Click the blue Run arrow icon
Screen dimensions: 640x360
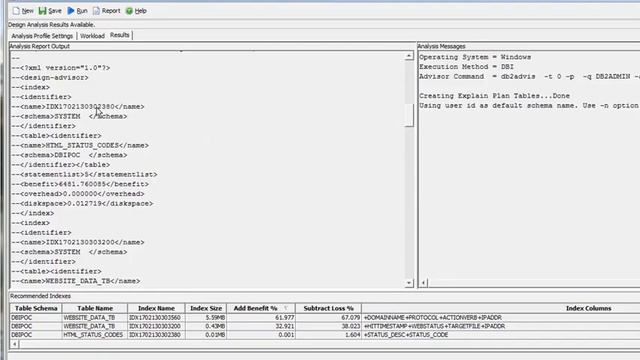[x=71, y=11]
